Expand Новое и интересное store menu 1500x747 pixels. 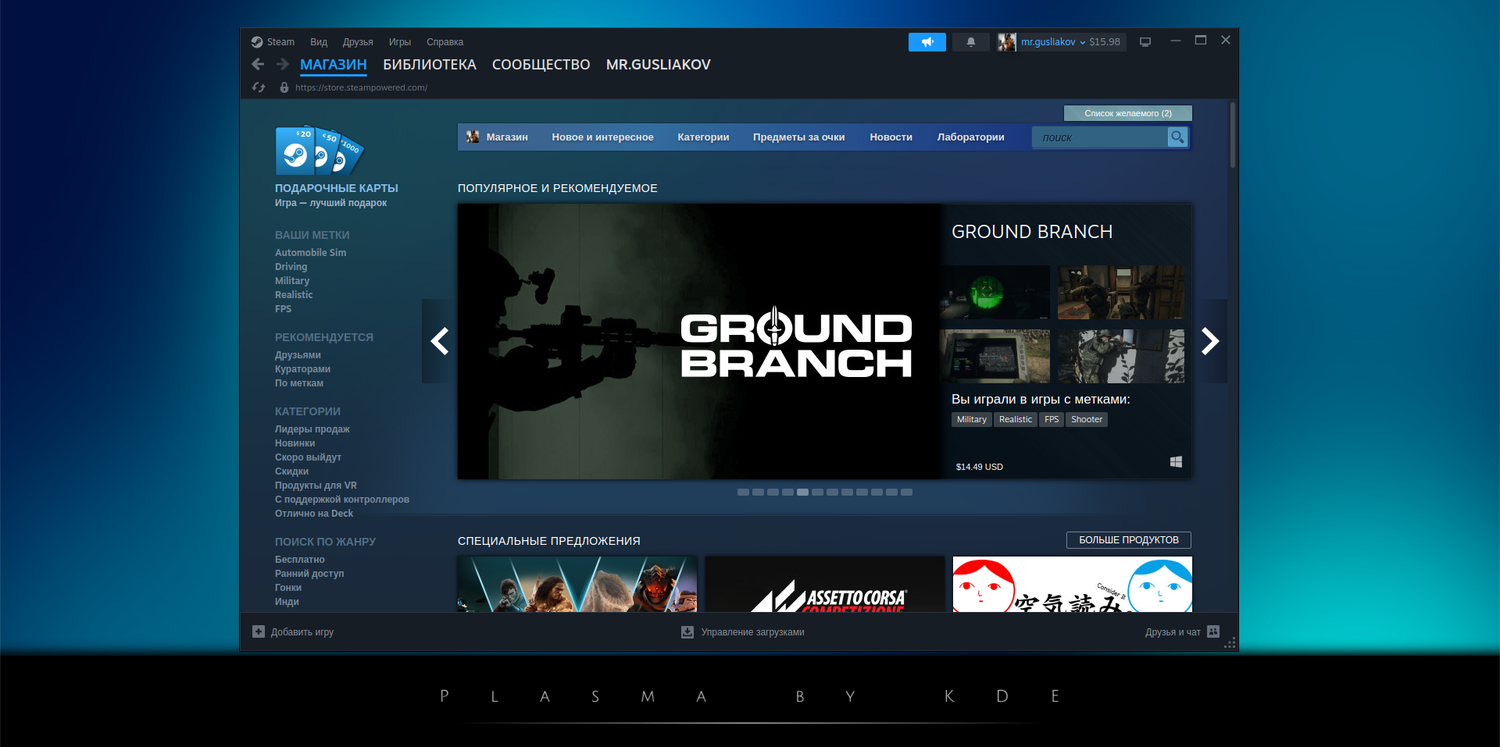tap(603, 137)
